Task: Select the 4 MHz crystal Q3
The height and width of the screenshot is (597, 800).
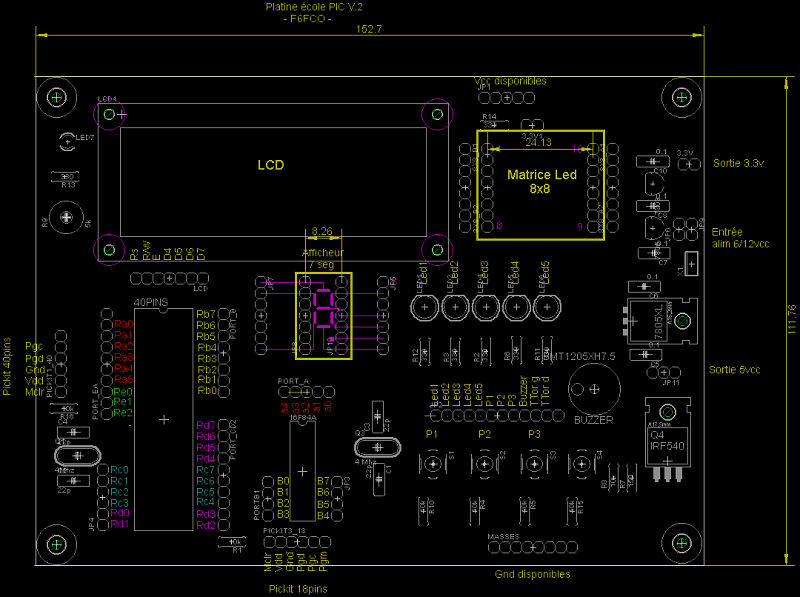Action: (x=378, y=447)
